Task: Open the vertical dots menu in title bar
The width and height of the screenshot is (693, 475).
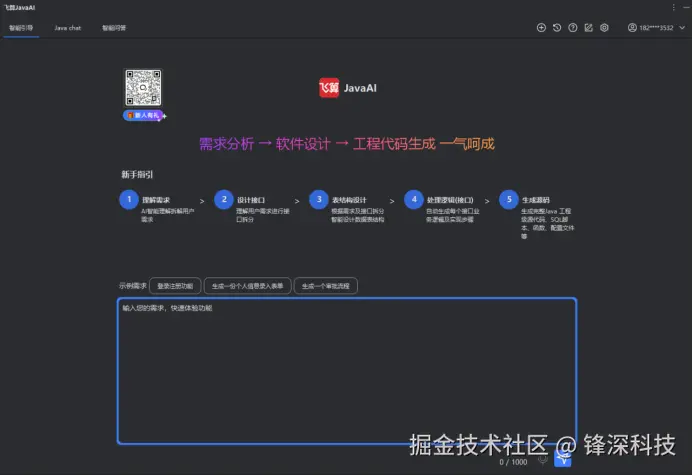Action: (674, 8)
